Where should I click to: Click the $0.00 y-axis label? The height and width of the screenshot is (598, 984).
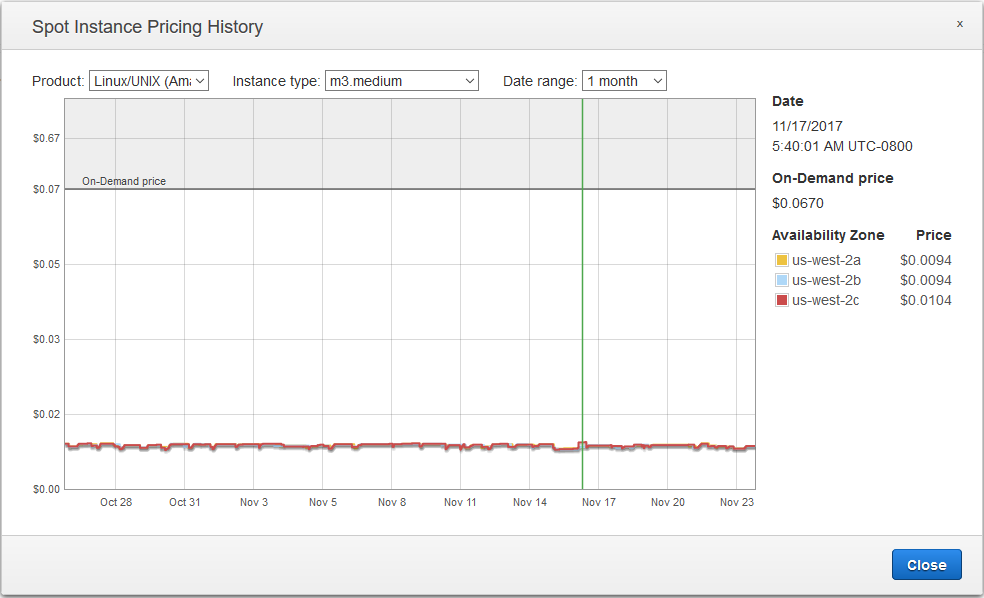click(46, 489)
